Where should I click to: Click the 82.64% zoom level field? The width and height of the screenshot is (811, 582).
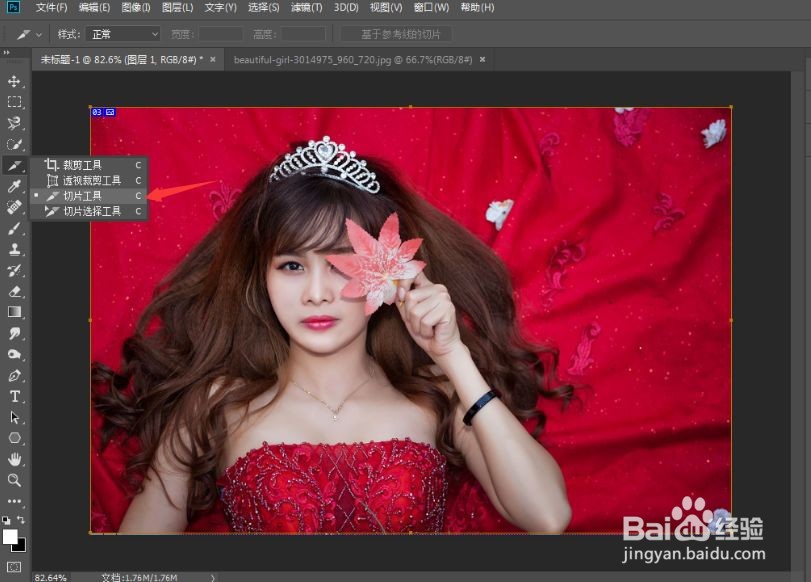click(51, 577)
